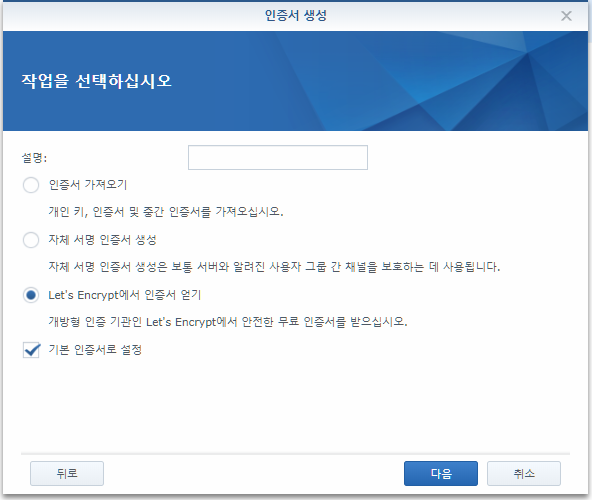Go back with the 뒤로 button
592x500 pixels.
tap(67, 473)
